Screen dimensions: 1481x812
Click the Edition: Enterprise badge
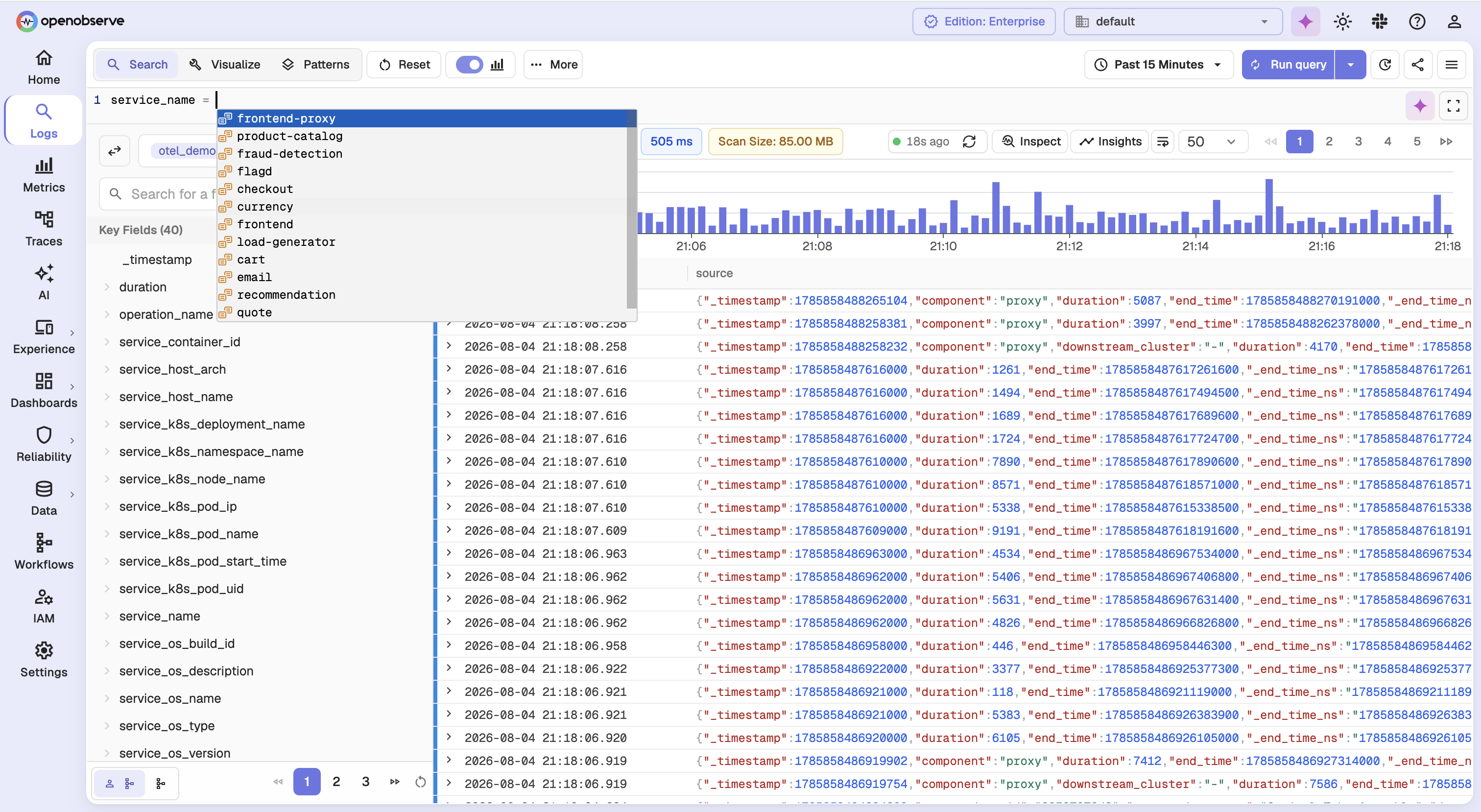pos(984,22)
